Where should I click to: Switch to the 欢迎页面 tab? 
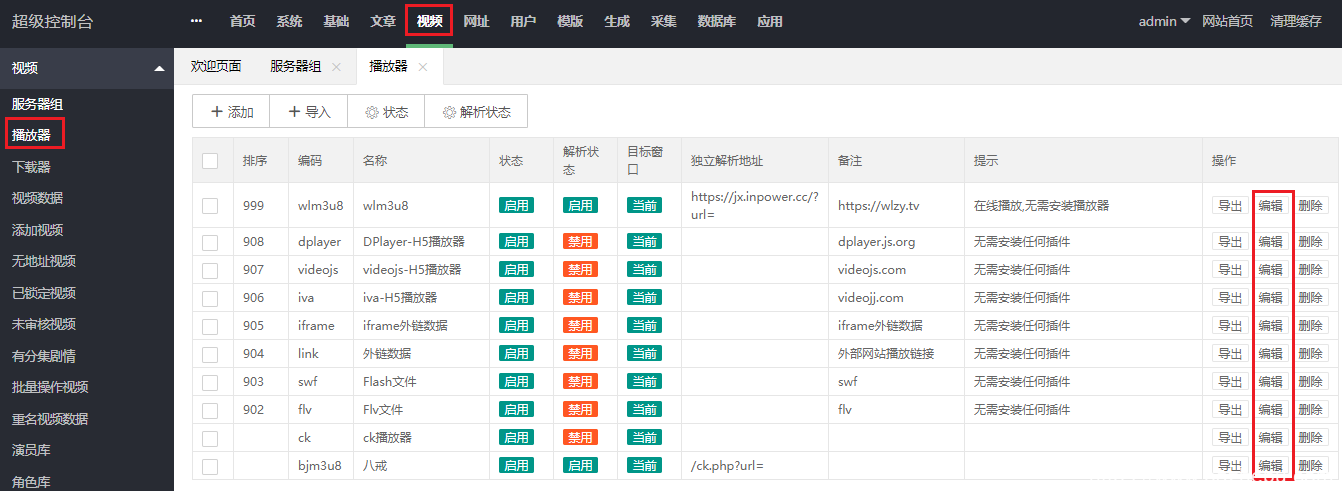tap(216, 66)
